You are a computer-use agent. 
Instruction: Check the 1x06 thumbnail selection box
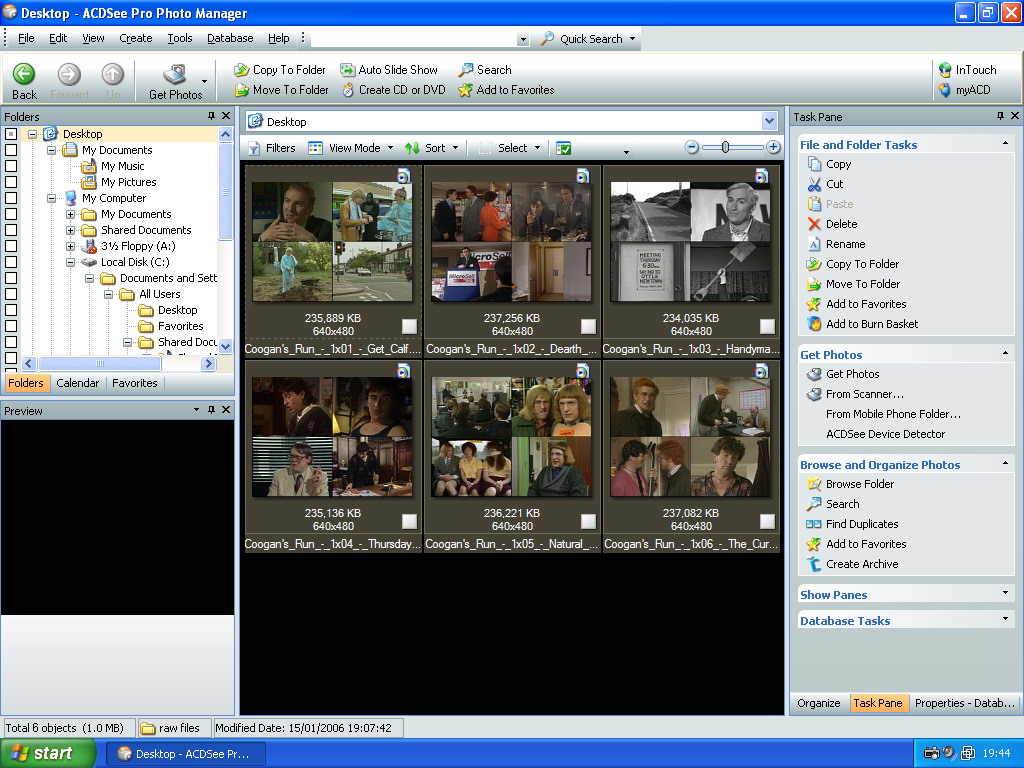tap(767, 521)
